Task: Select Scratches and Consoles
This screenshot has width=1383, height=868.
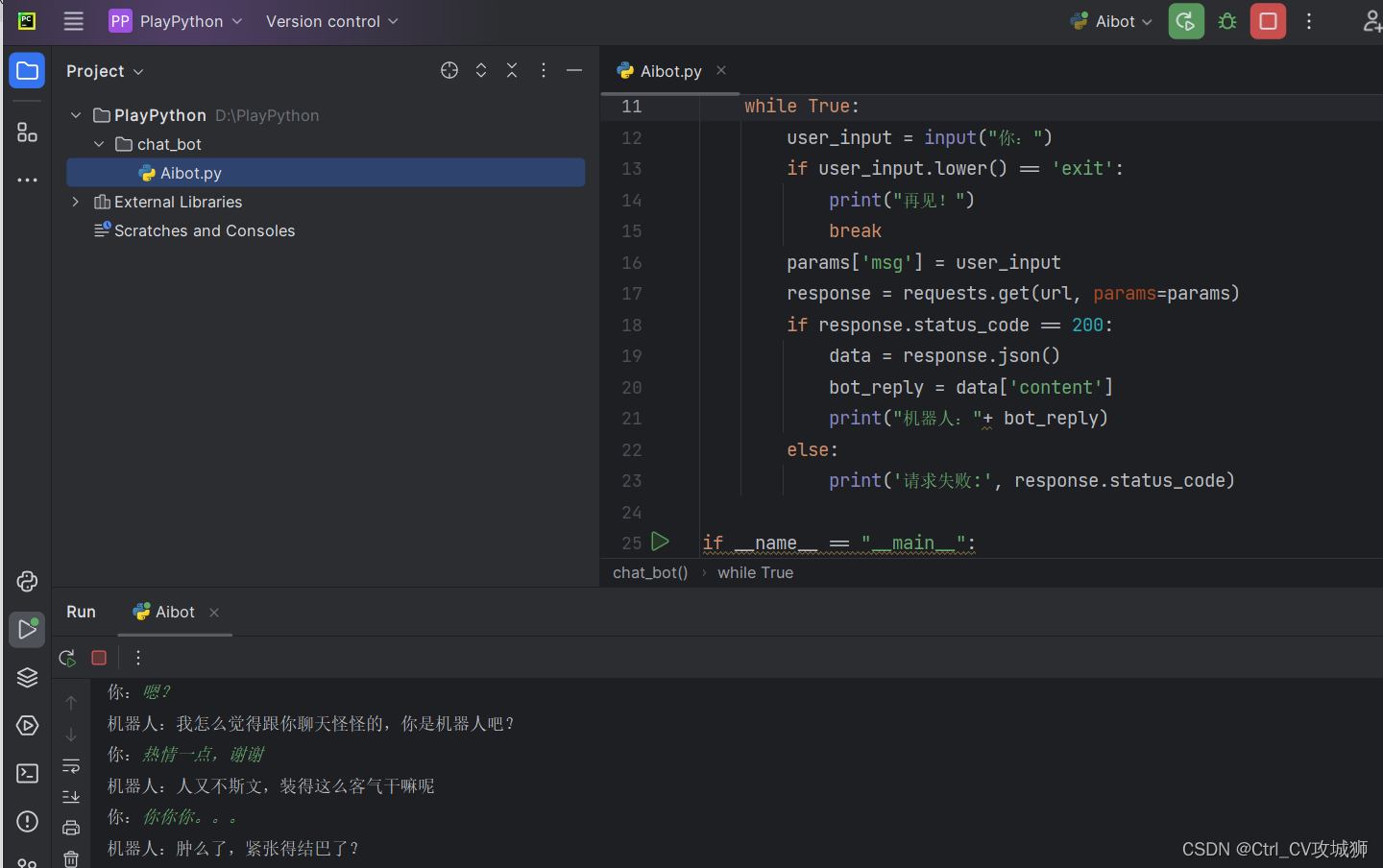Action: point(194,230)
